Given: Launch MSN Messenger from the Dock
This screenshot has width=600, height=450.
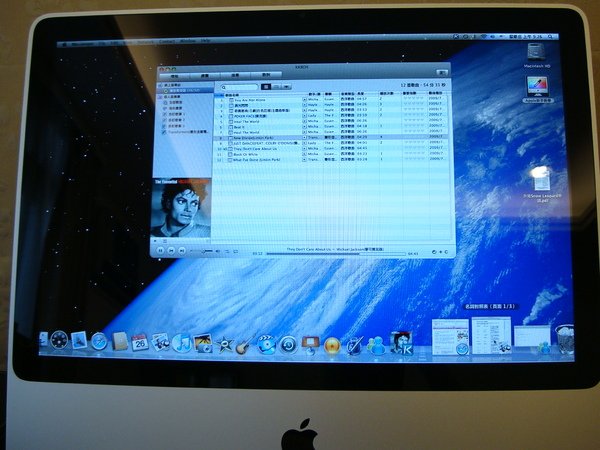Looking at the screenshot, I should pos(377,346).
